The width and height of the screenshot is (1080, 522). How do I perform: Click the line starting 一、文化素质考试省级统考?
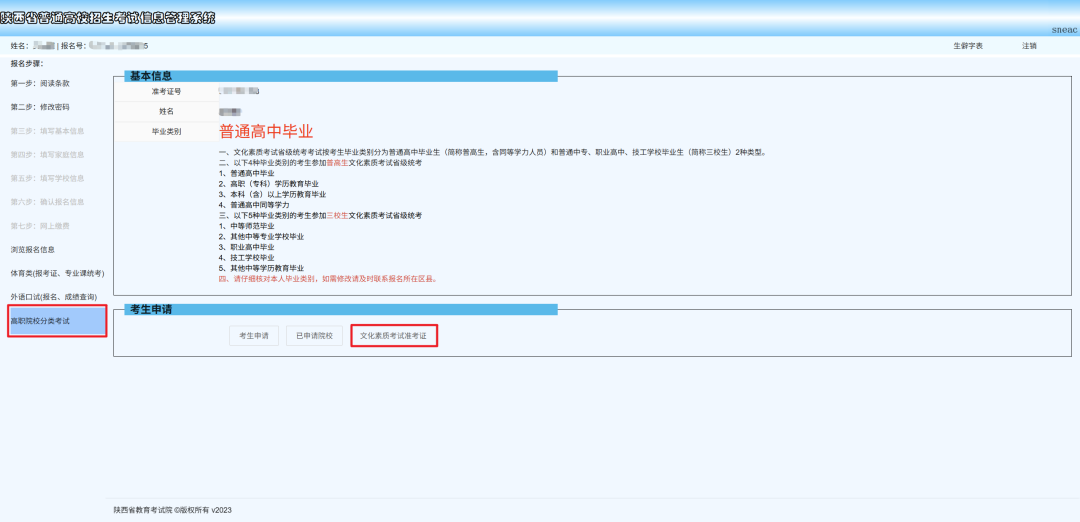pyautogui.click(x=492, y=152)
